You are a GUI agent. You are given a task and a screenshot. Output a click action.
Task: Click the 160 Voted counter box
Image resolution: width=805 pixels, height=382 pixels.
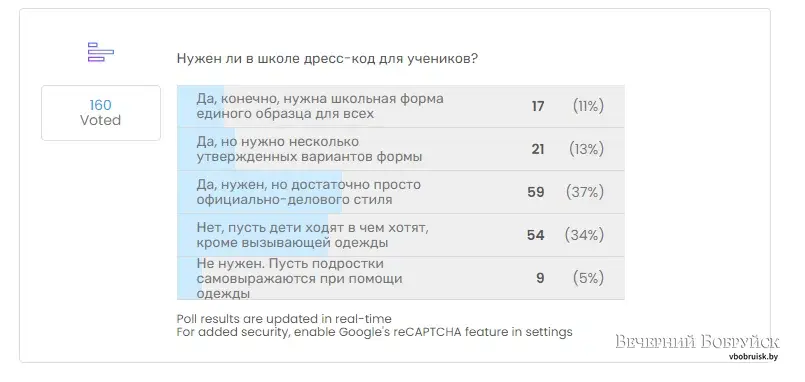coord(101,113)
